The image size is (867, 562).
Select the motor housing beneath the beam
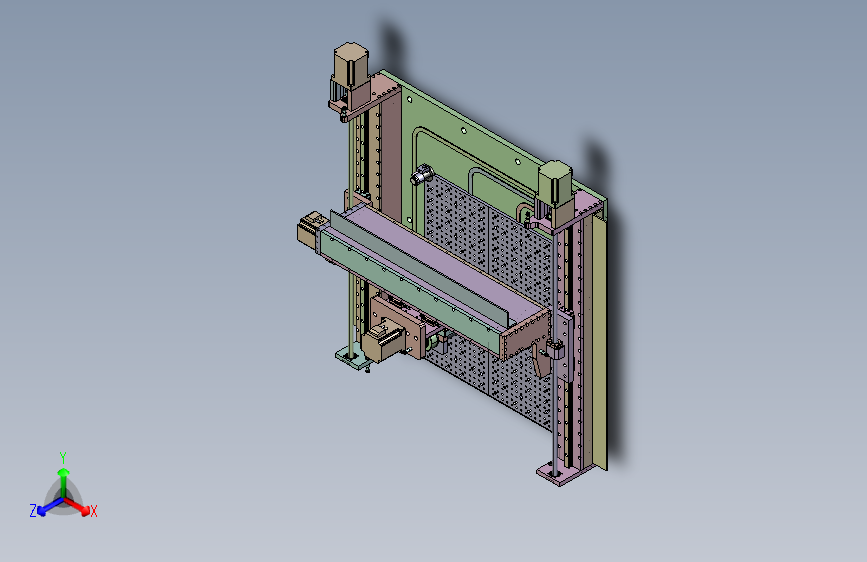click(383, 341)
